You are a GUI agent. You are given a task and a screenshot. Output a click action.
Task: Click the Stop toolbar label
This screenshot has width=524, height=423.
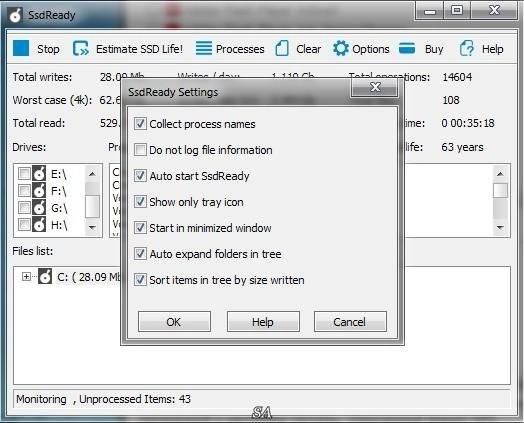click(x=48, y=49)
